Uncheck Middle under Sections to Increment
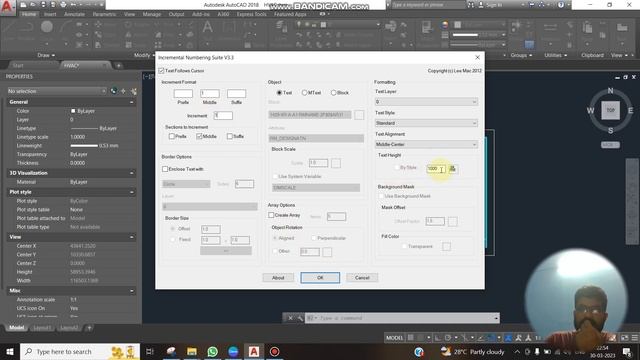The width and height of the screenshot is (640, 360). click(199, 136)
